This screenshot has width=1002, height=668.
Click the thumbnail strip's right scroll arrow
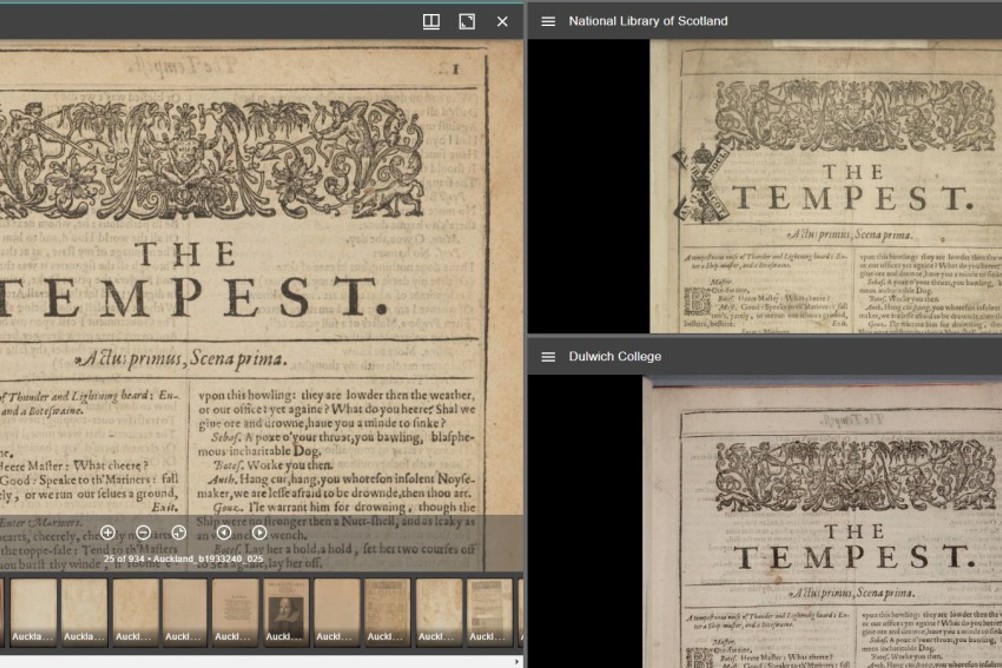click(x=517, y=662)
